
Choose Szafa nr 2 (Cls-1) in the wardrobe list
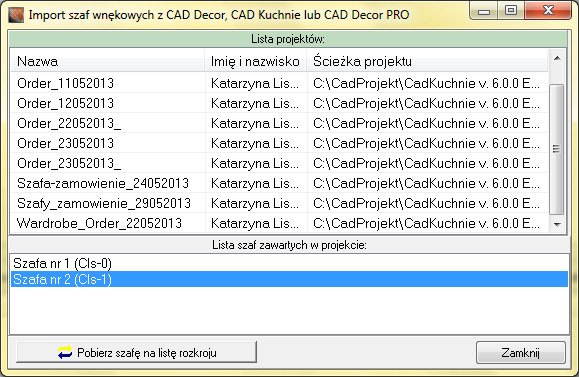point(289,279)
